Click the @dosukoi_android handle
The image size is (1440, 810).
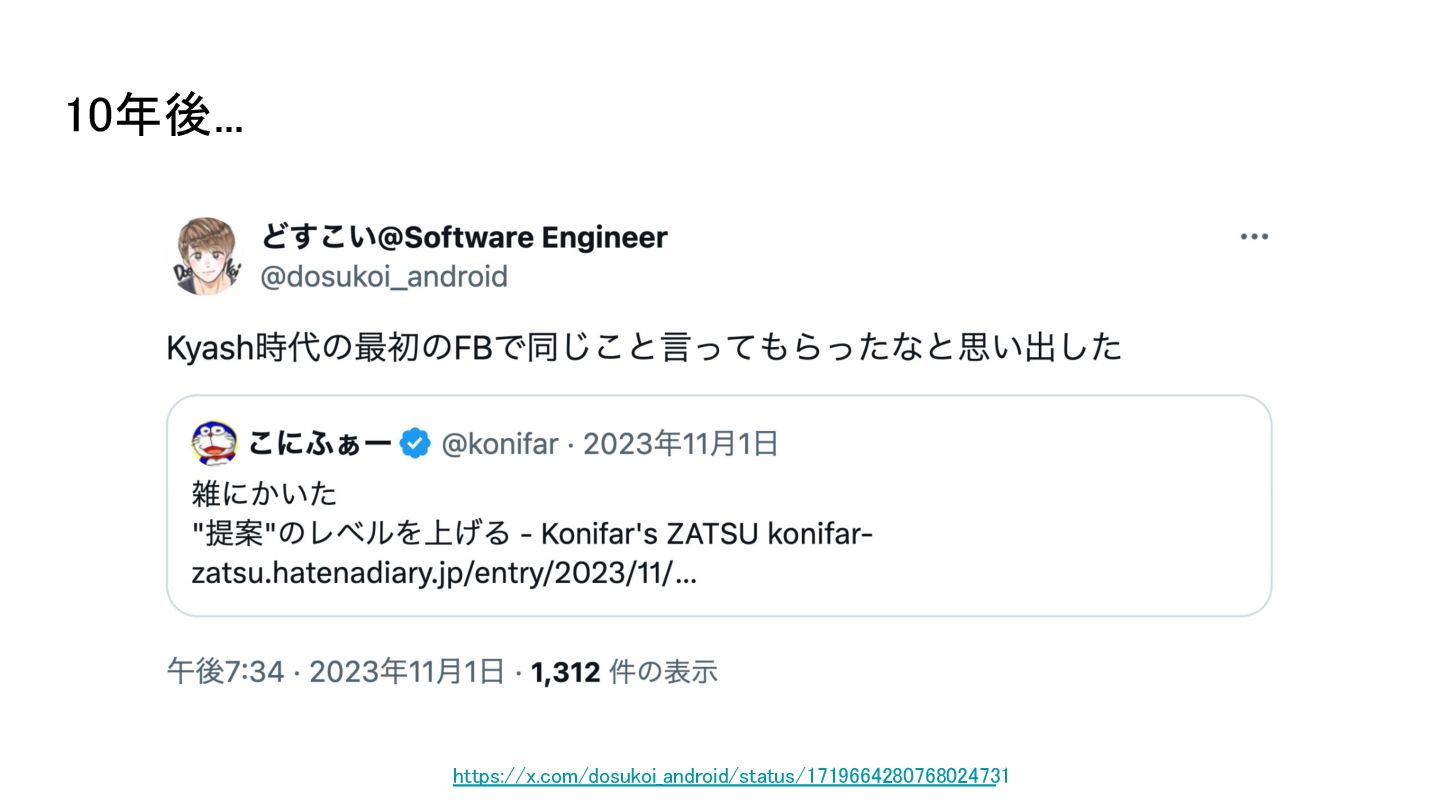384,276
